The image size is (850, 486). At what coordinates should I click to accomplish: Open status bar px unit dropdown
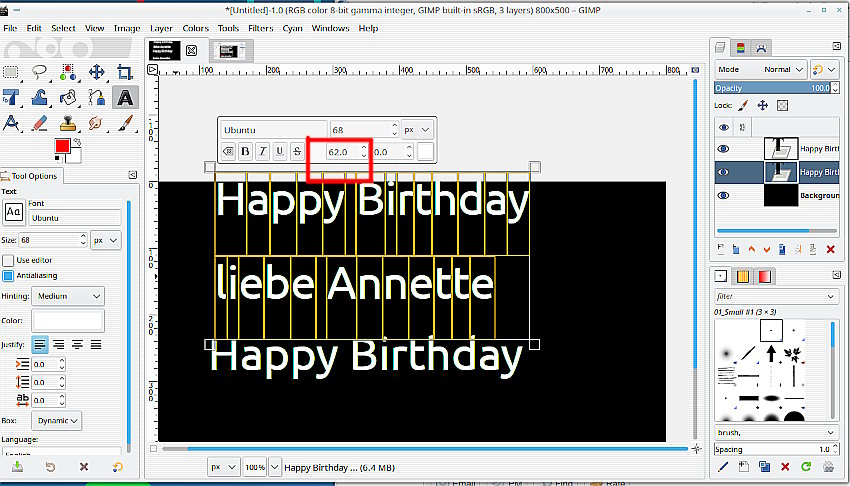pyautogui.click(x=223, y=467)
